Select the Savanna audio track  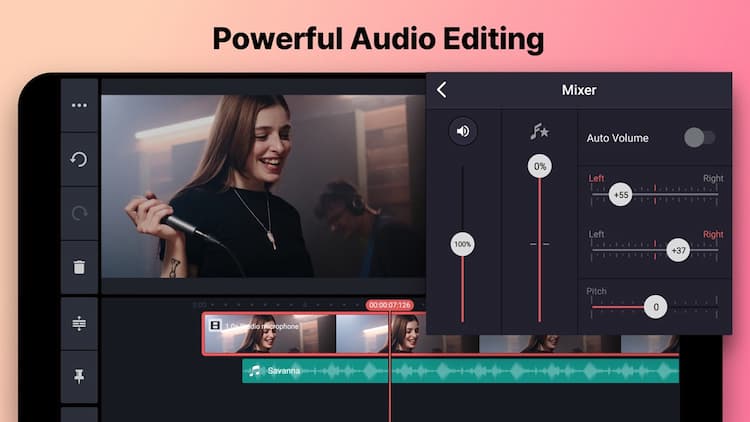[x=460, y=371]
